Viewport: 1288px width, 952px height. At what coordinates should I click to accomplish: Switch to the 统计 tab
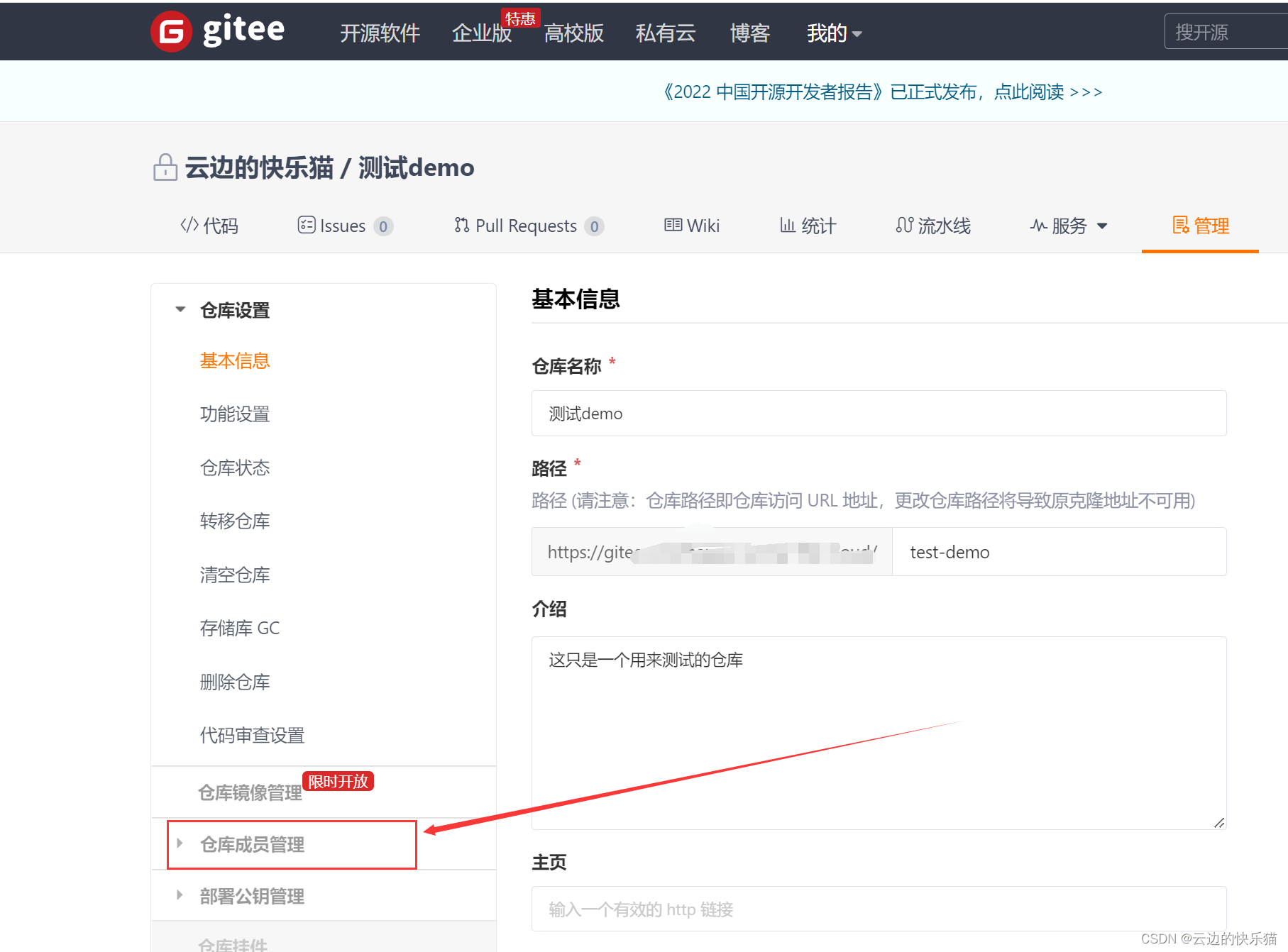point(808,226)
